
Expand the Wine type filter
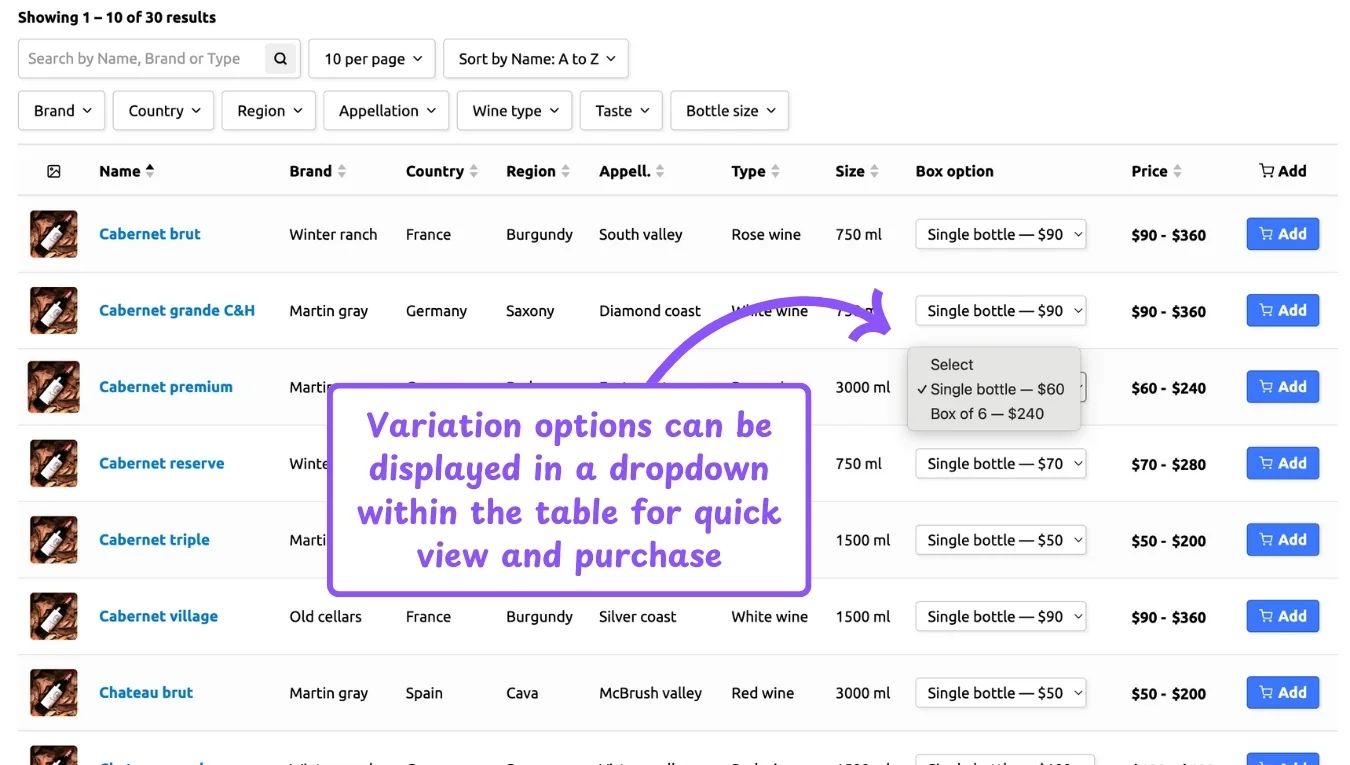(515, 111)
